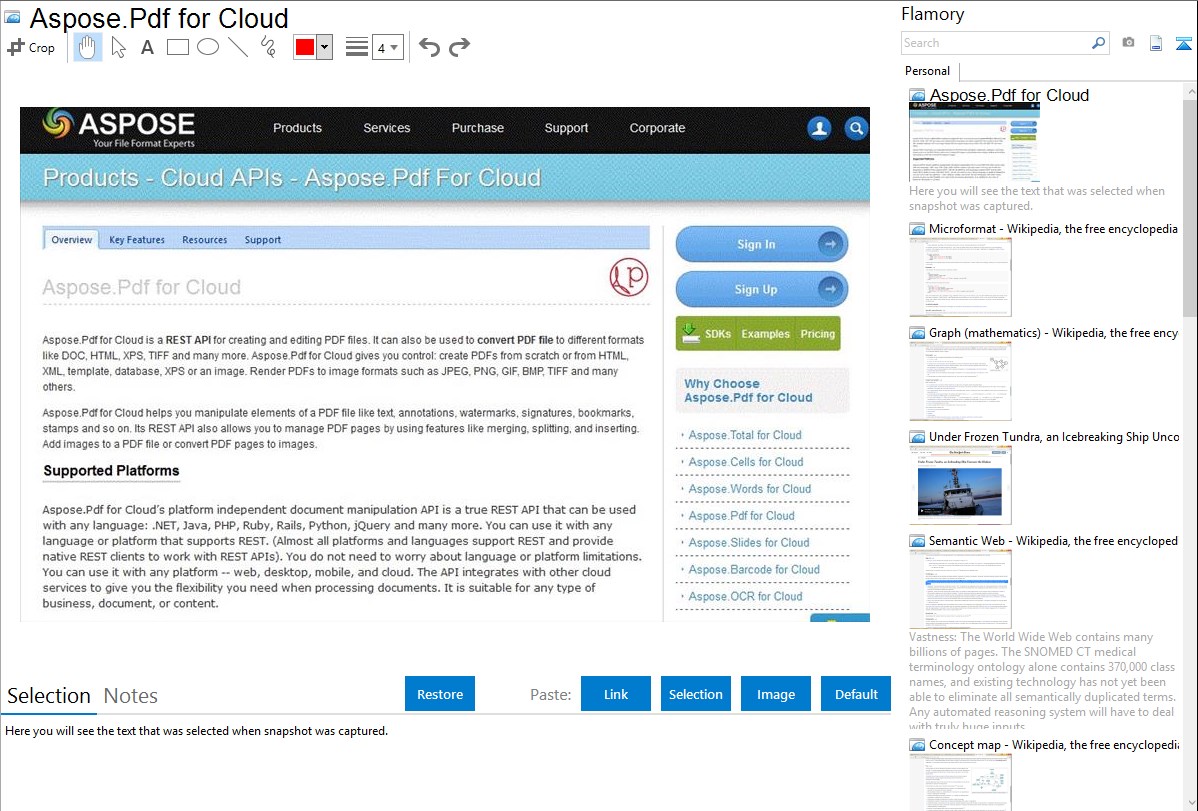This screenshot has width=1198, height=811.
Task: Click the blue Sign In button
Action: click(762, 245)
